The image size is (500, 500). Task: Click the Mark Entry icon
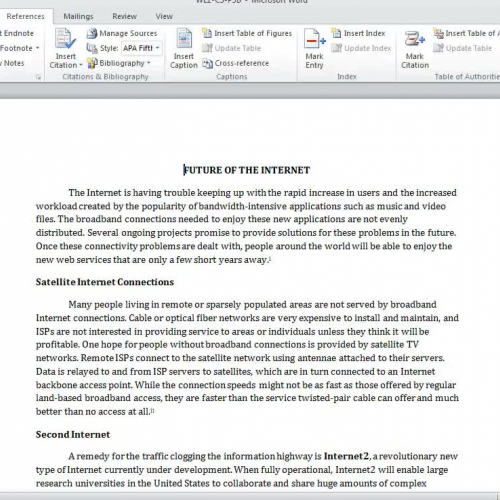pyautogui.click(x=314, y=39)
